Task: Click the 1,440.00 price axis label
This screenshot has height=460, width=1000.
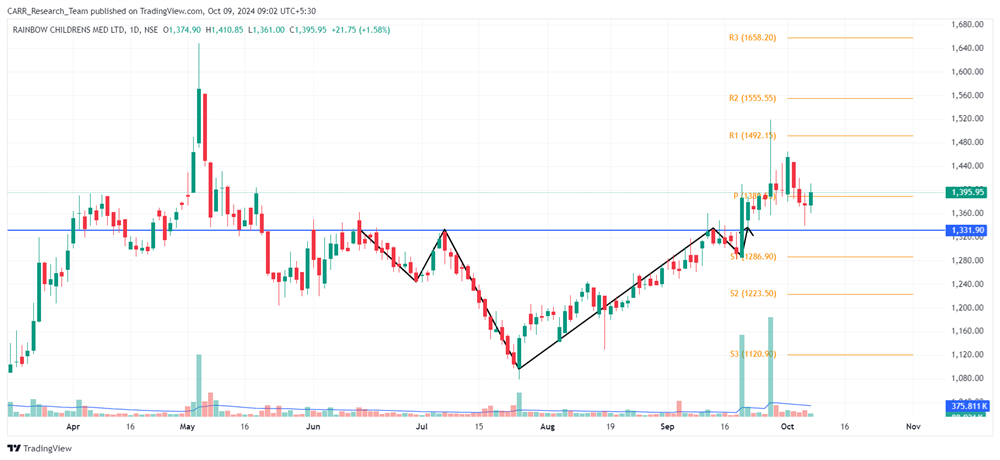Action: [x=969, y=167]
